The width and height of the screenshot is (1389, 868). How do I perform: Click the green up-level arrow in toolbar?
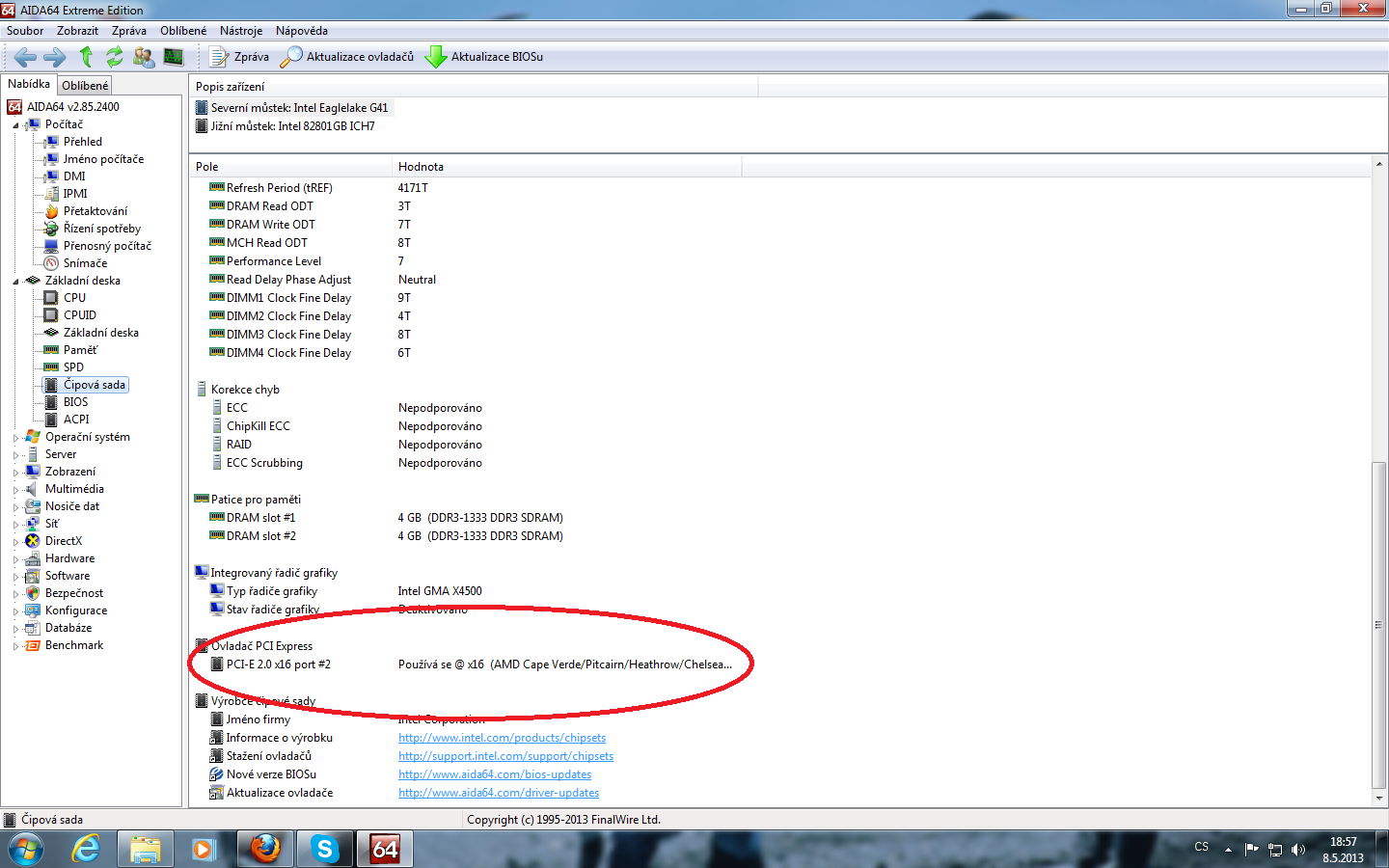point(86,57)
